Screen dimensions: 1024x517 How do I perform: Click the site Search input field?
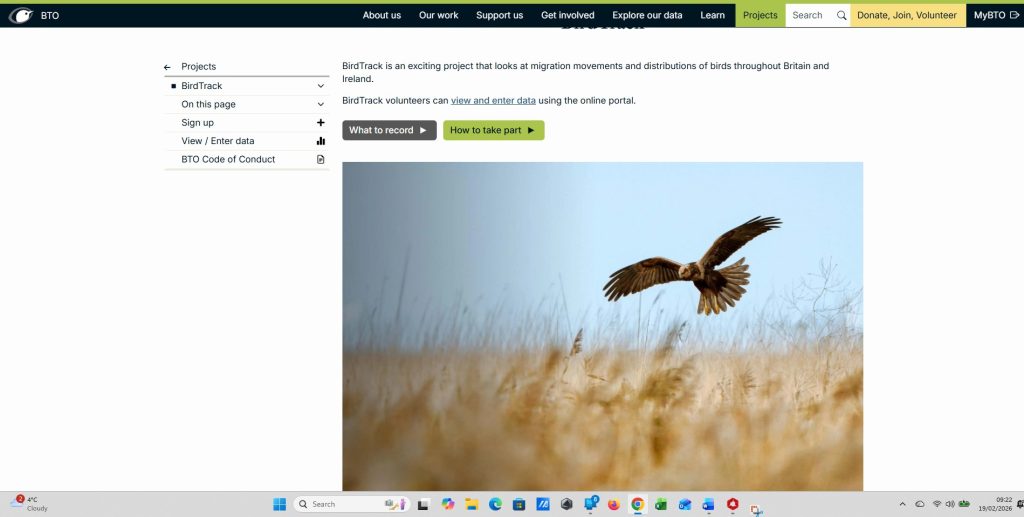click(x=810, y=16)
